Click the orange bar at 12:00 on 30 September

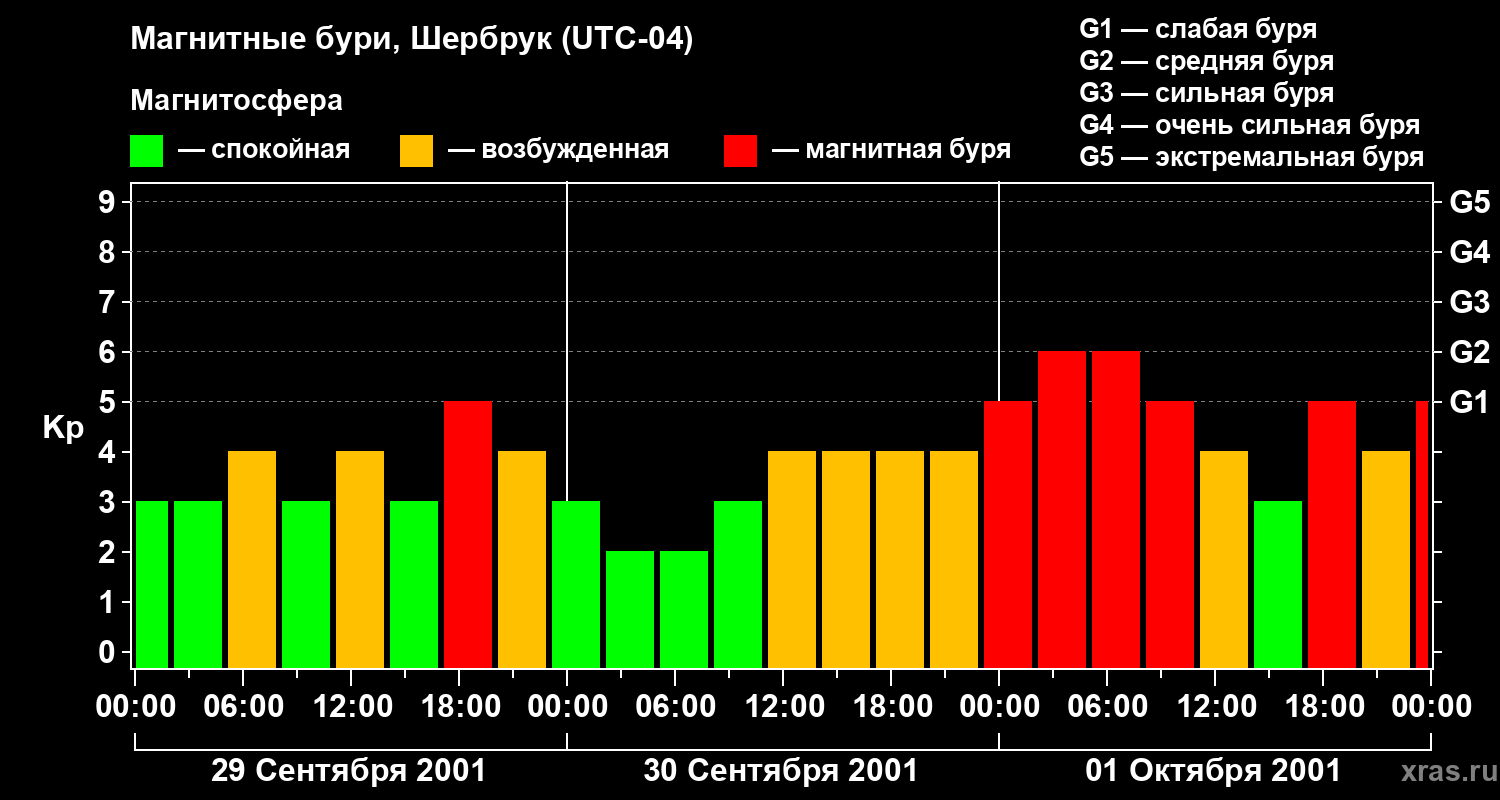pyautogui.click(x=792, y=560)
